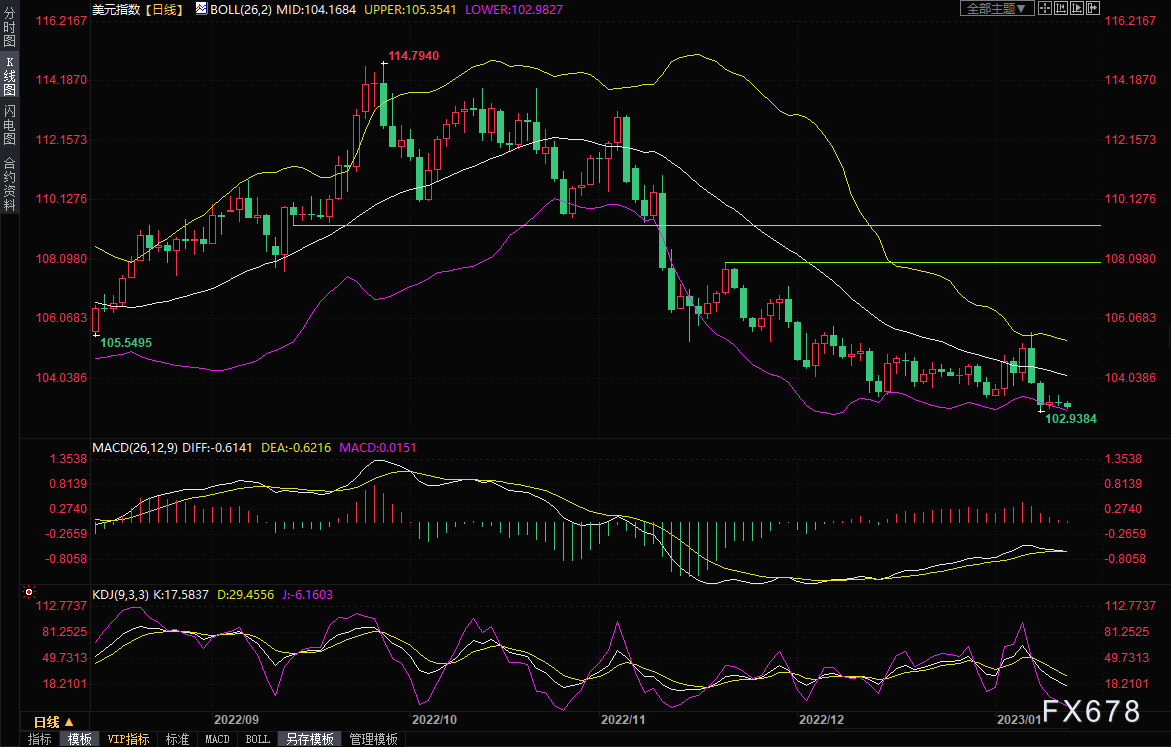Select the 模板 tab at bottom

click(x=79, y=739)
